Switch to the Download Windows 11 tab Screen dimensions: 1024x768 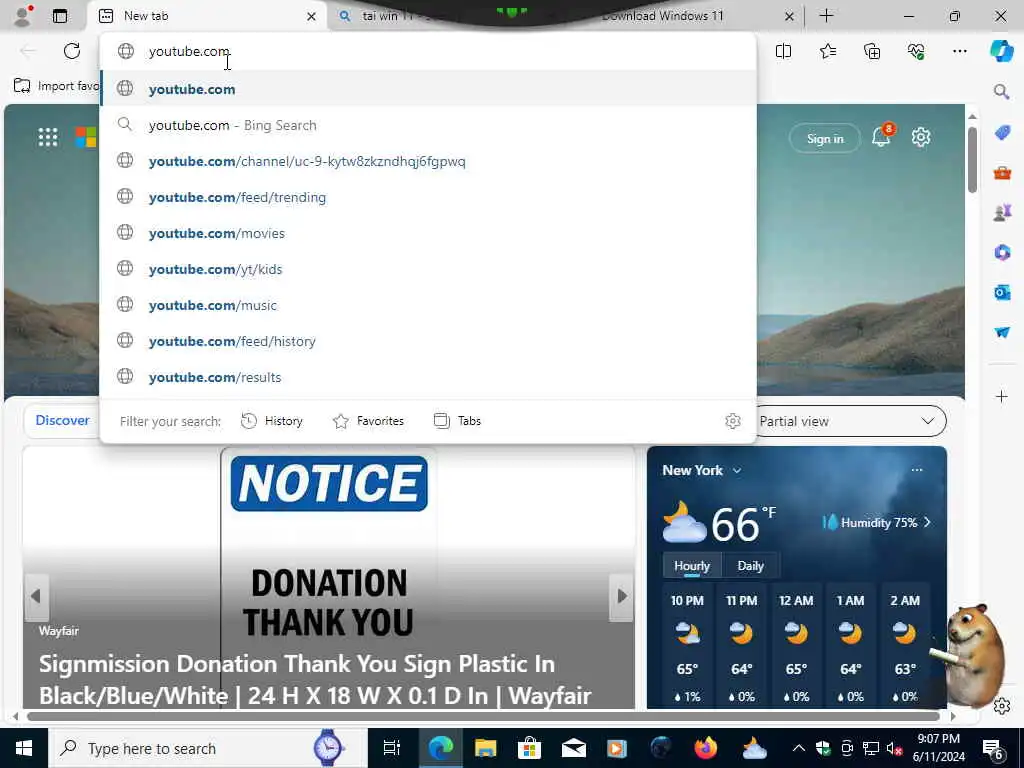coord(662,16)
